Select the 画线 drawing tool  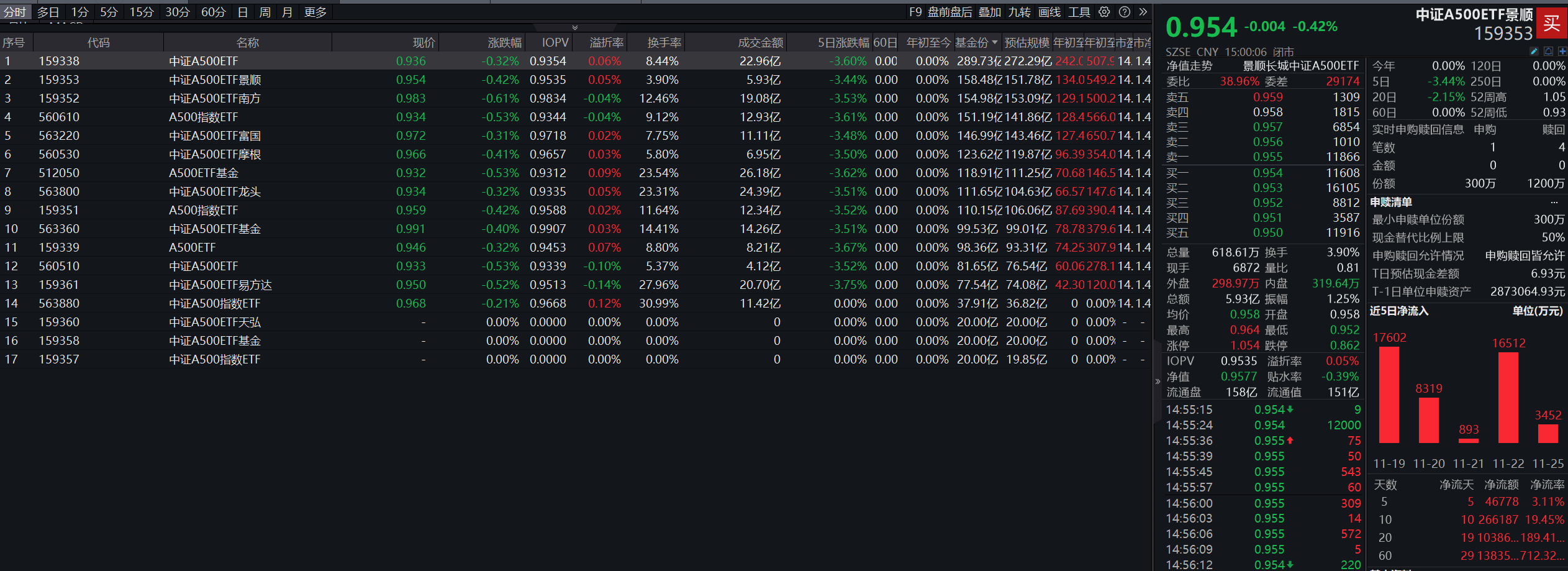tap(1049, 12)
